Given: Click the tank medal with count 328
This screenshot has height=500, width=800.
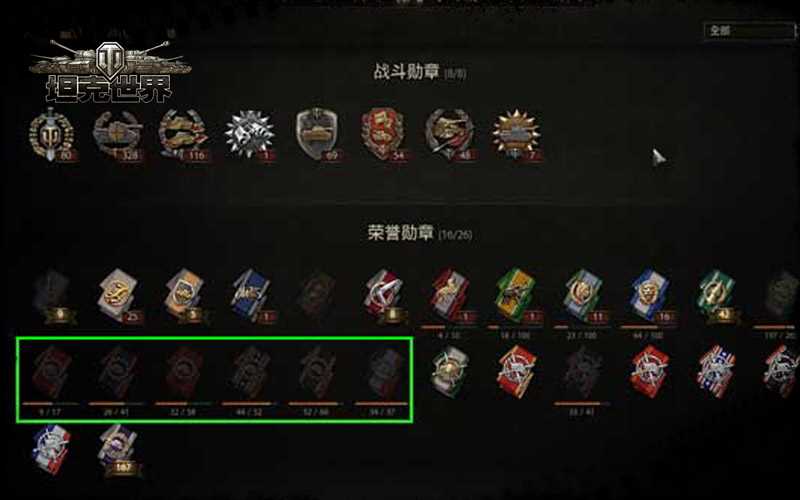Looking at the screenshot, I should point(118,135).
